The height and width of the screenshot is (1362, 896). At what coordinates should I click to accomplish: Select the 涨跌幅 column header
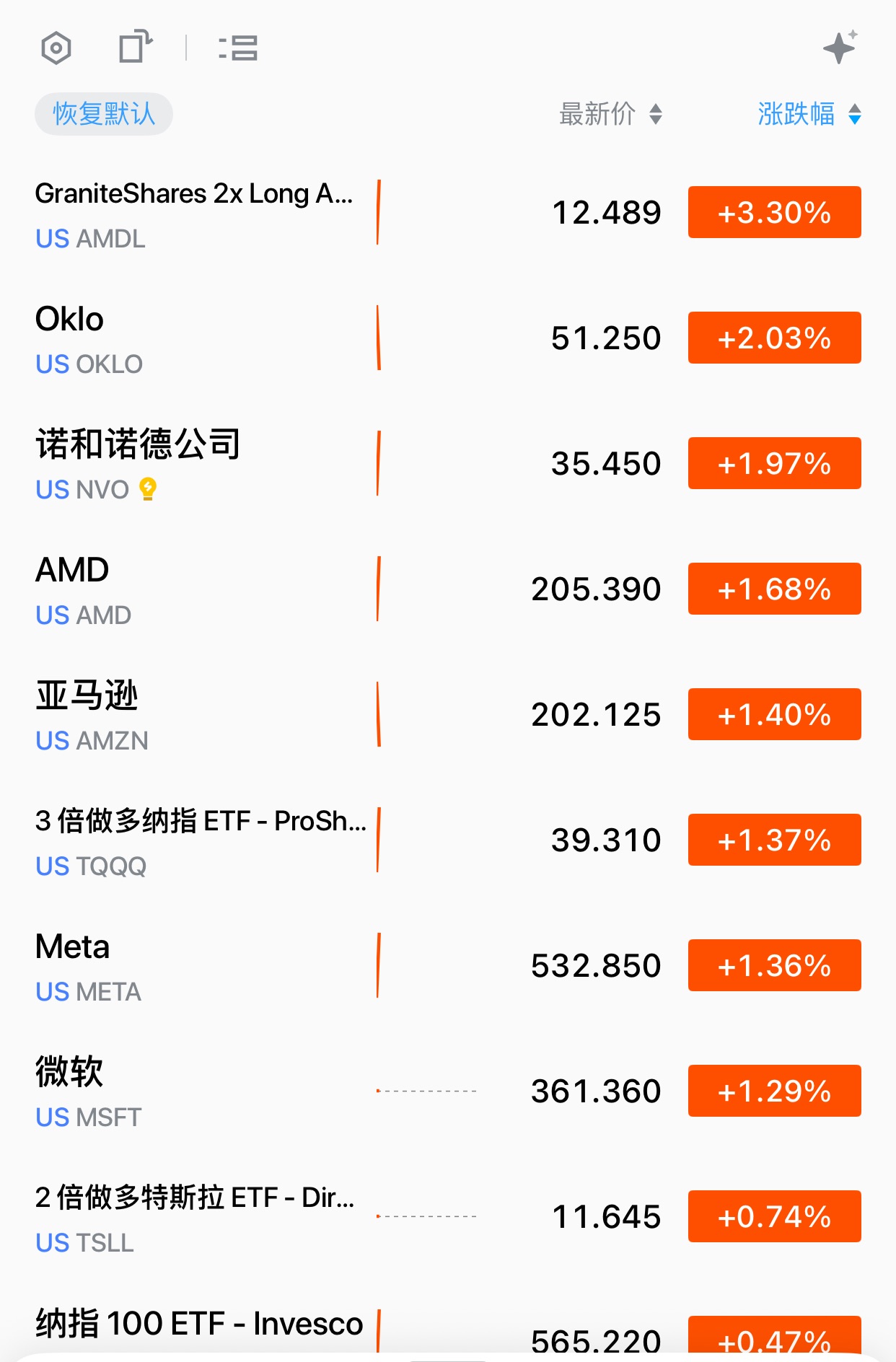(x=796, y=114)
